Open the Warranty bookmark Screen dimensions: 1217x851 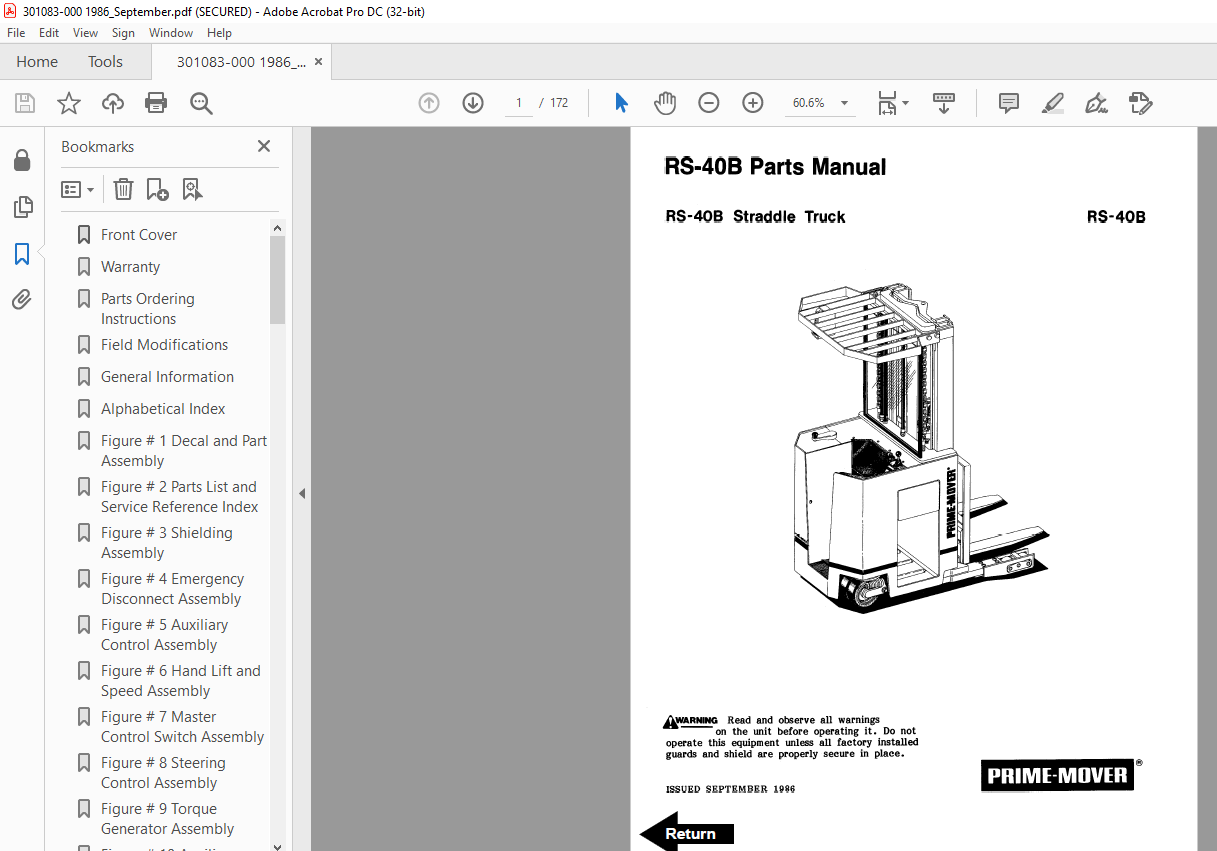(x=130, y=267)
